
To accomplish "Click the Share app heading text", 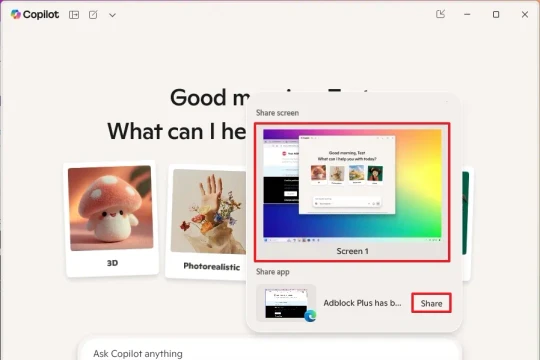I will (272, 271).
